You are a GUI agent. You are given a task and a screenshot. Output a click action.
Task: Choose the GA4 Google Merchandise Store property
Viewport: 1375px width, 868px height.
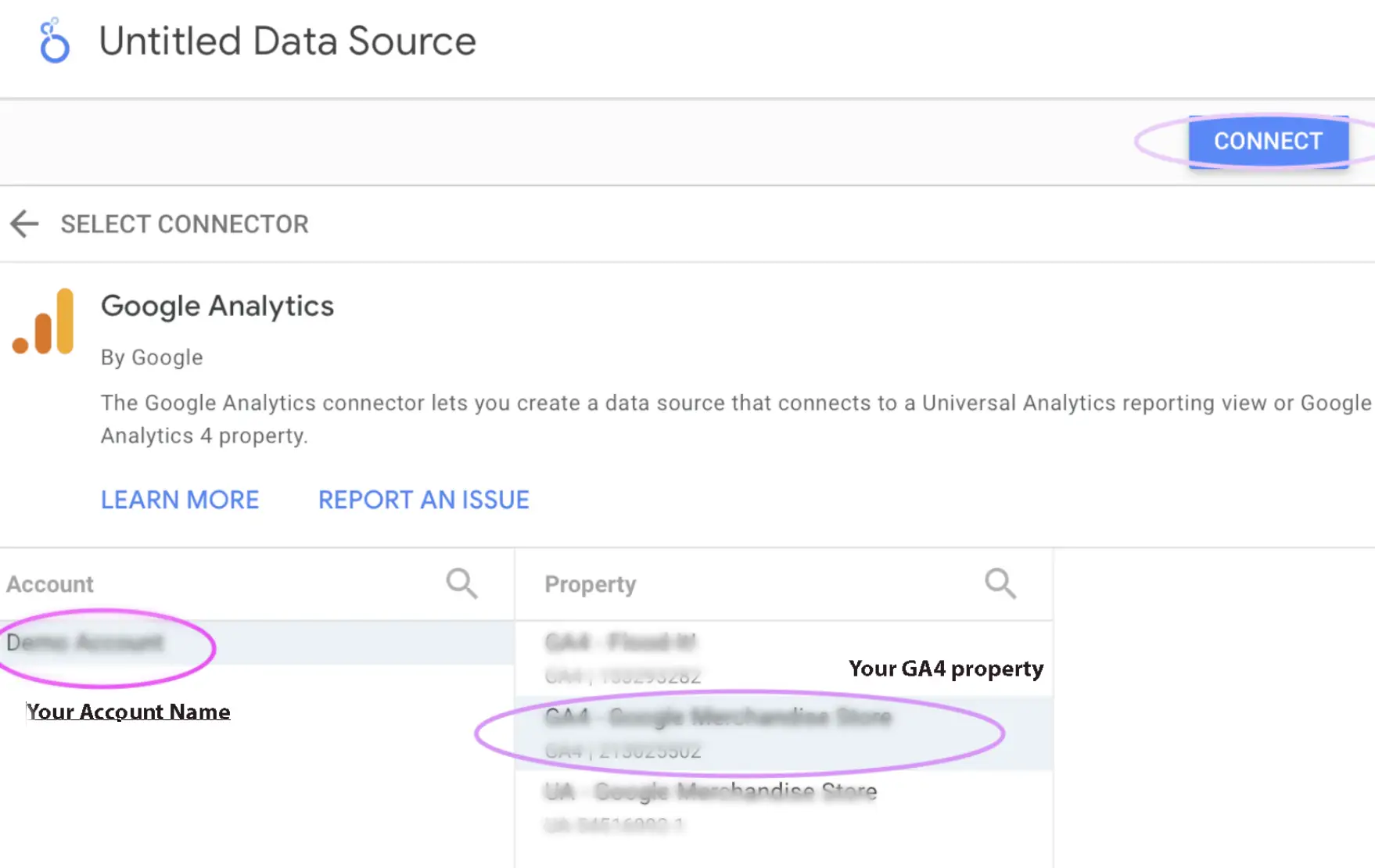784,733
